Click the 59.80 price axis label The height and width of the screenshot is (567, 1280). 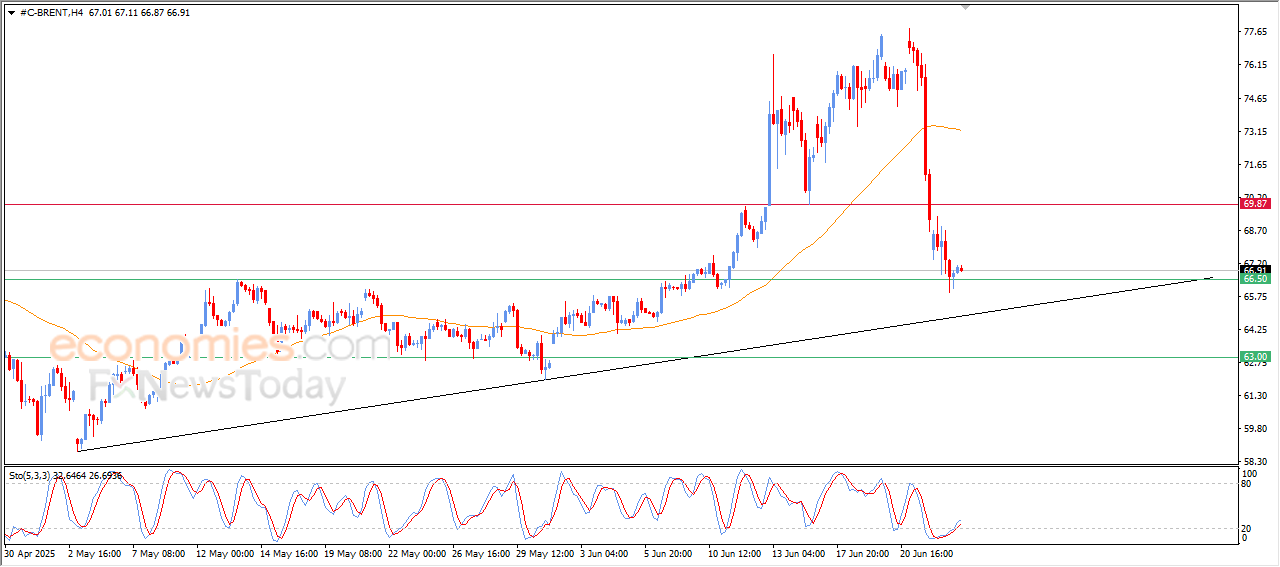pyautogui.click(x=1255, y=429)
